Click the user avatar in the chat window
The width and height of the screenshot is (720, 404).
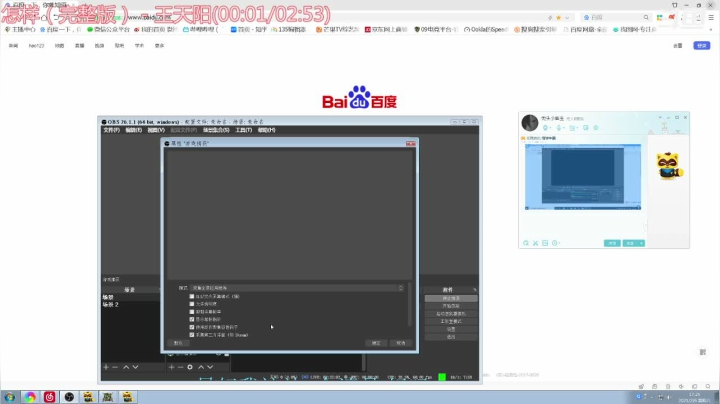530,123
